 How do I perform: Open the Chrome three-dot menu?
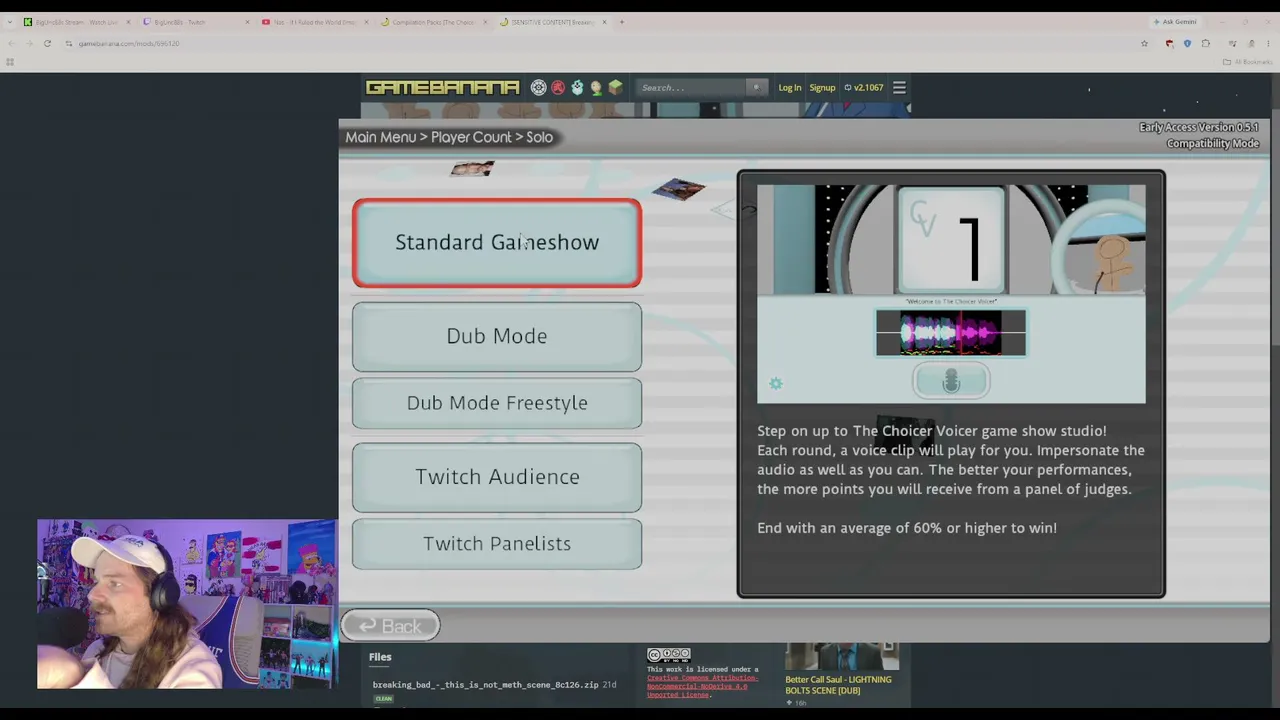pos(1268,44)
